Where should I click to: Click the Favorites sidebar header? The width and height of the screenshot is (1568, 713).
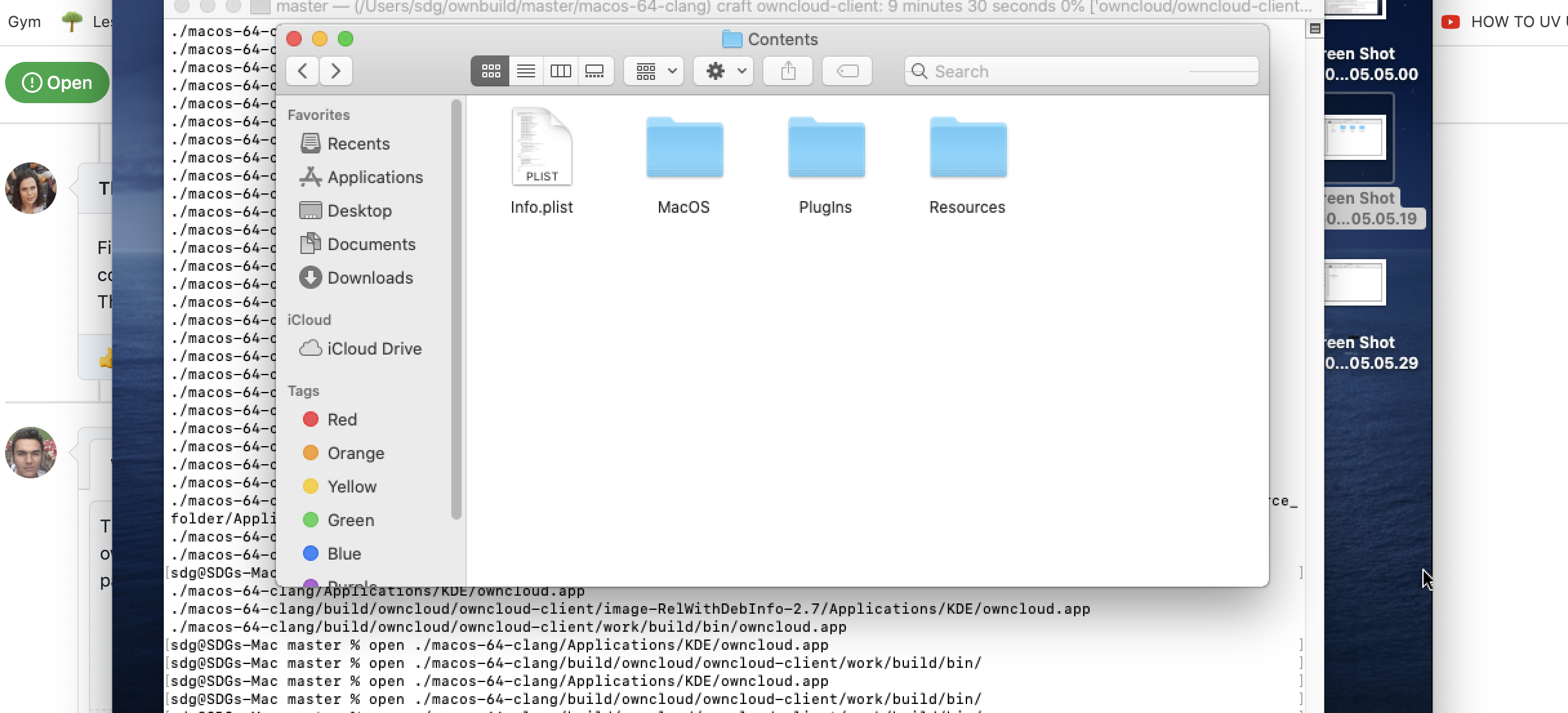(318, 115)
